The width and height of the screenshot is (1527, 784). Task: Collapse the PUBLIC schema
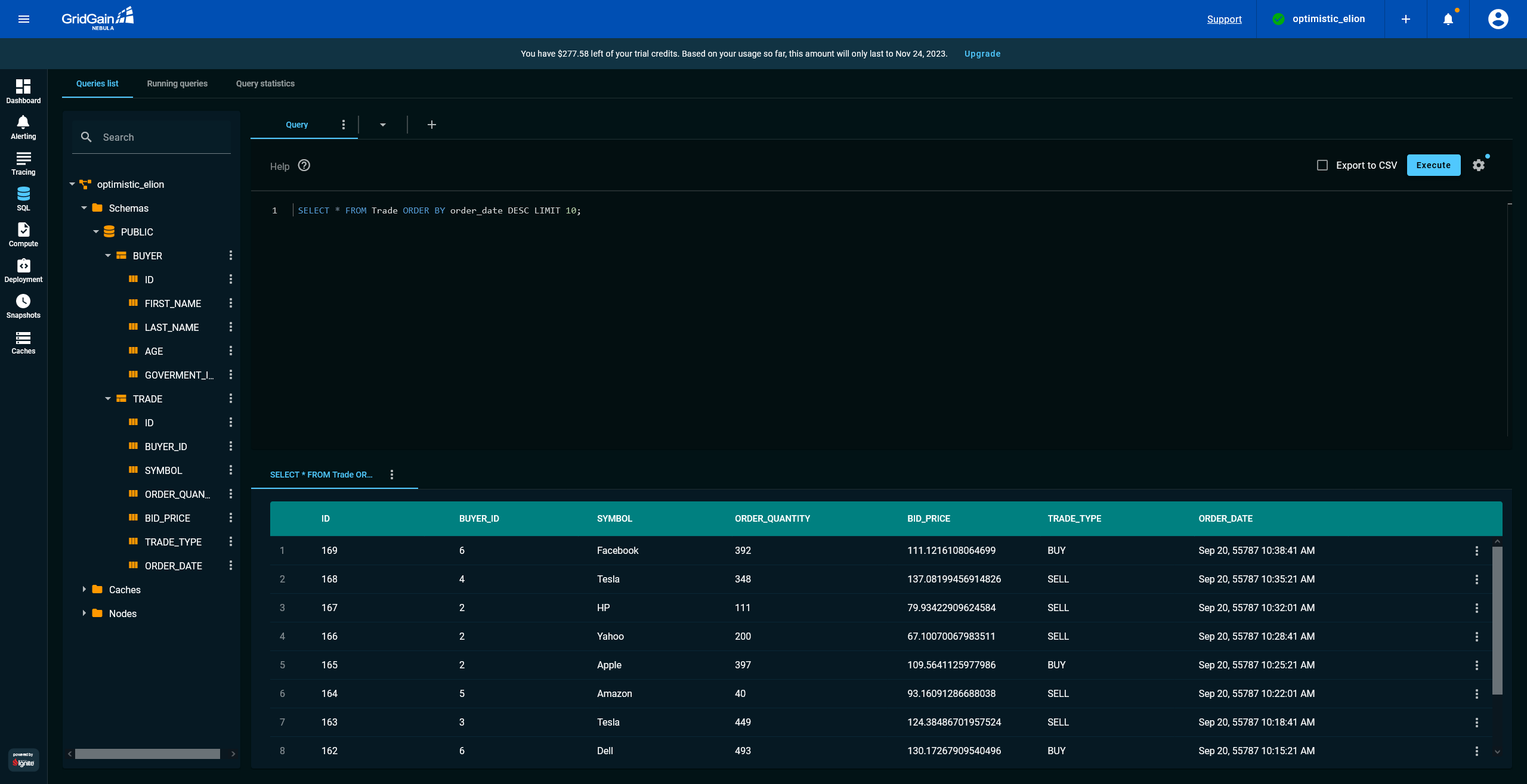pos(96,232)
